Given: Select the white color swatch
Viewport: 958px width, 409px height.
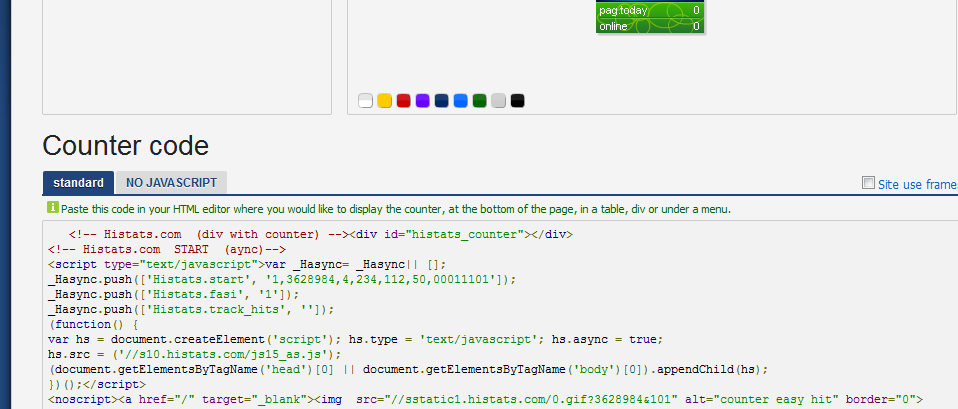Looking at the screenshot, I should click(365, 101).
